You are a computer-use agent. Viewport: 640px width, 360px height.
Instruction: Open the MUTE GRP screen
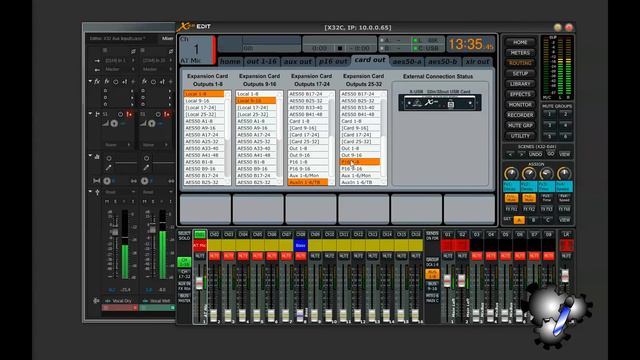pyautogui.click(x=520, y=125)
